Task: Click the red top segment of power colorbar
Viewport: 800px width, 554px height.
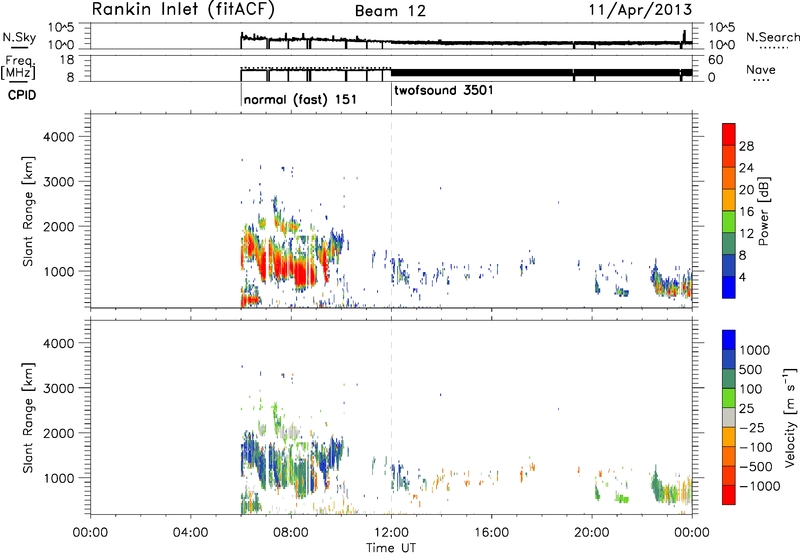Action: click(729, 134)
